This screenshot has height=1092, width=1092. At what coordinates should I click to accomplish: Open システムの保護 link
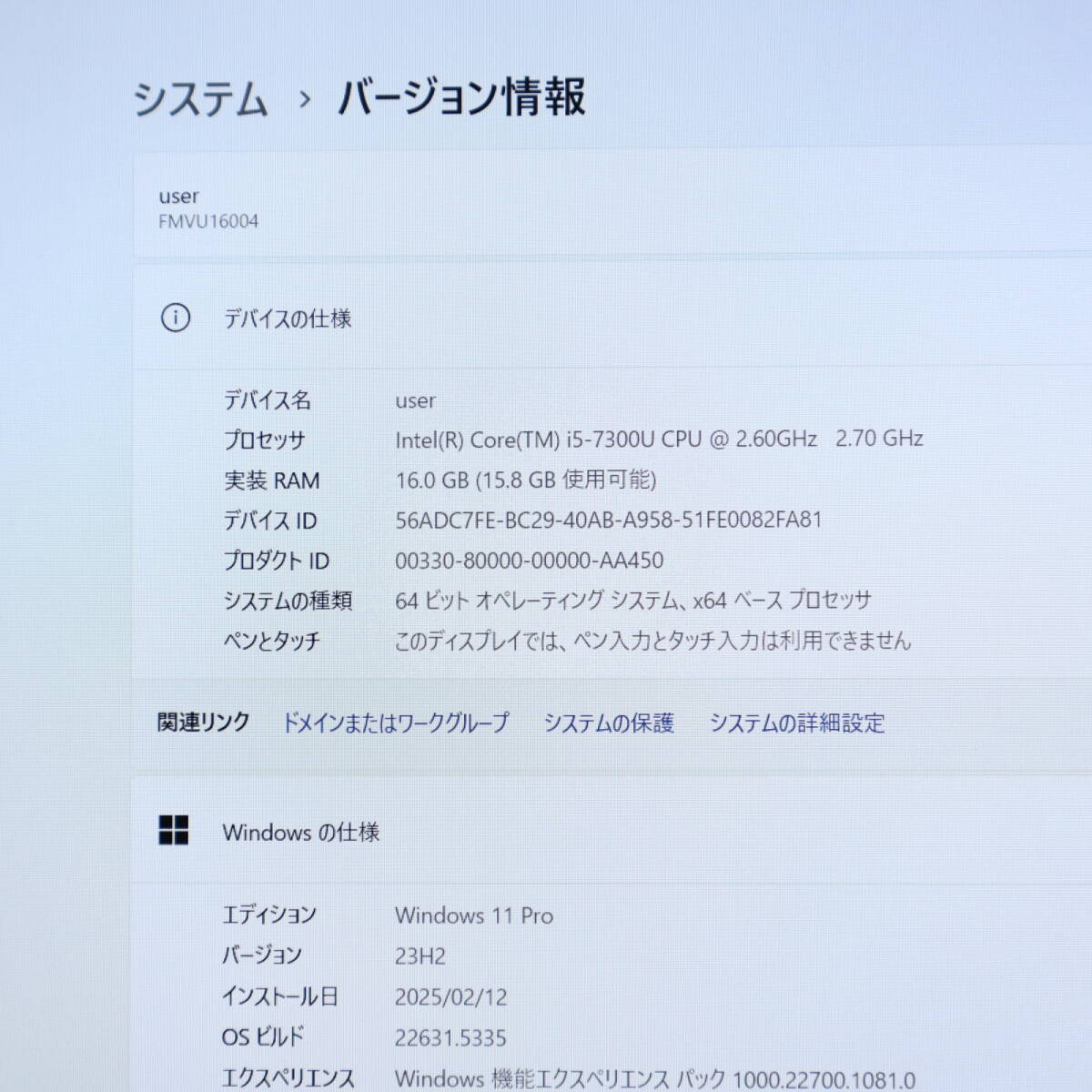click(608, 723)
